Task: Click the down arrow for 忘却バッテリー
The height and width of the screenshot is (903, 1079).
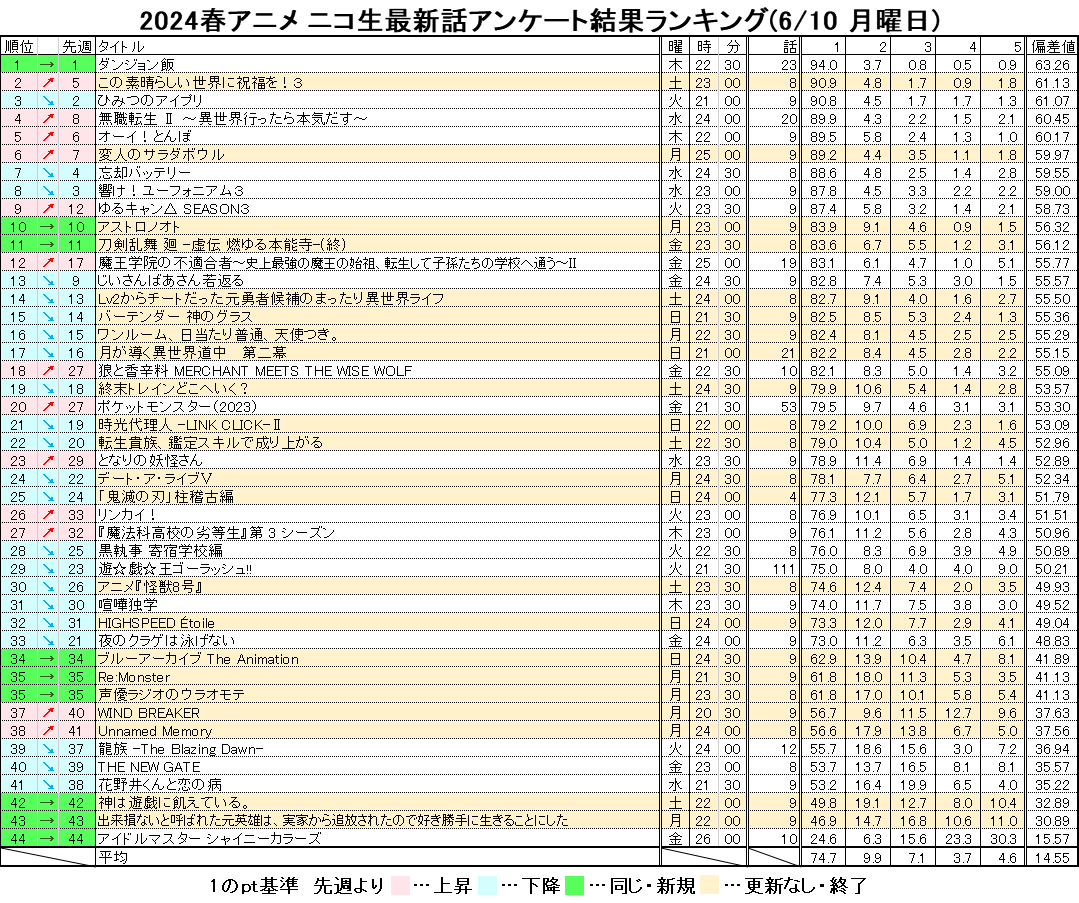Action: click(x=47, y=173)
